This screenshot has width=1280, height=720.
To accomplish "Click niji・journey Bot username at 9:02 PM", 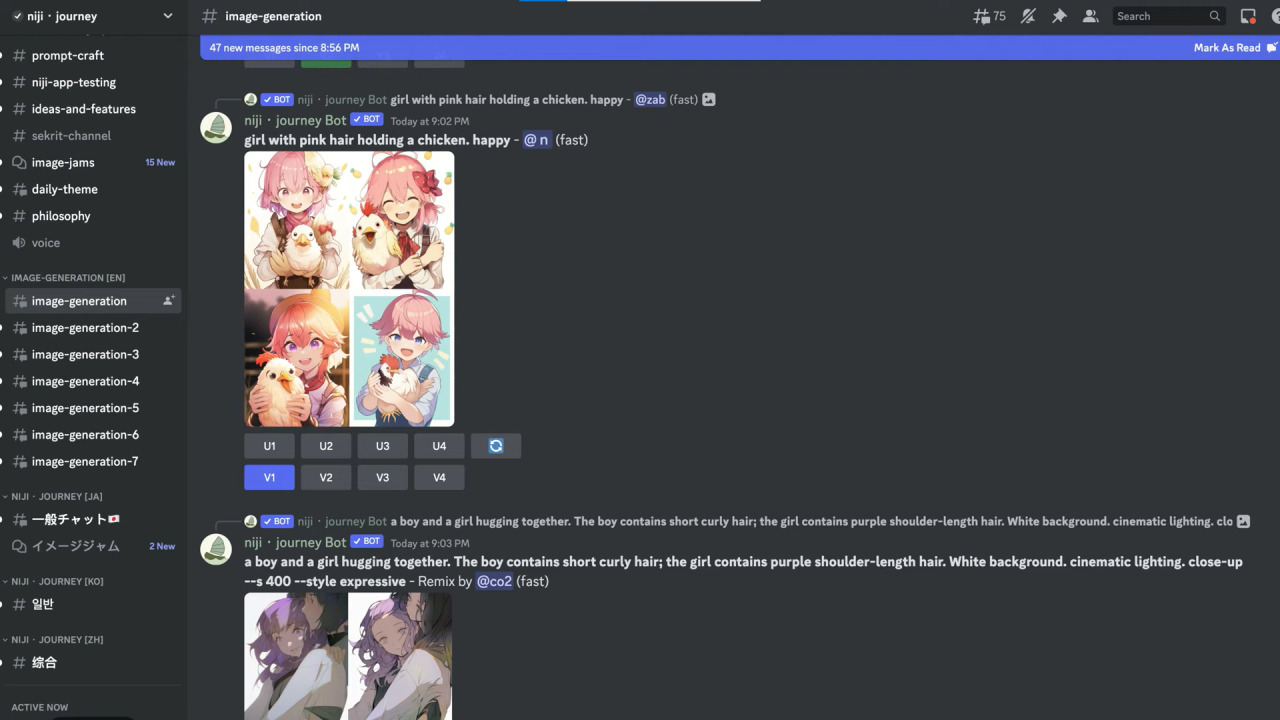I will click(x=295, y=120).
